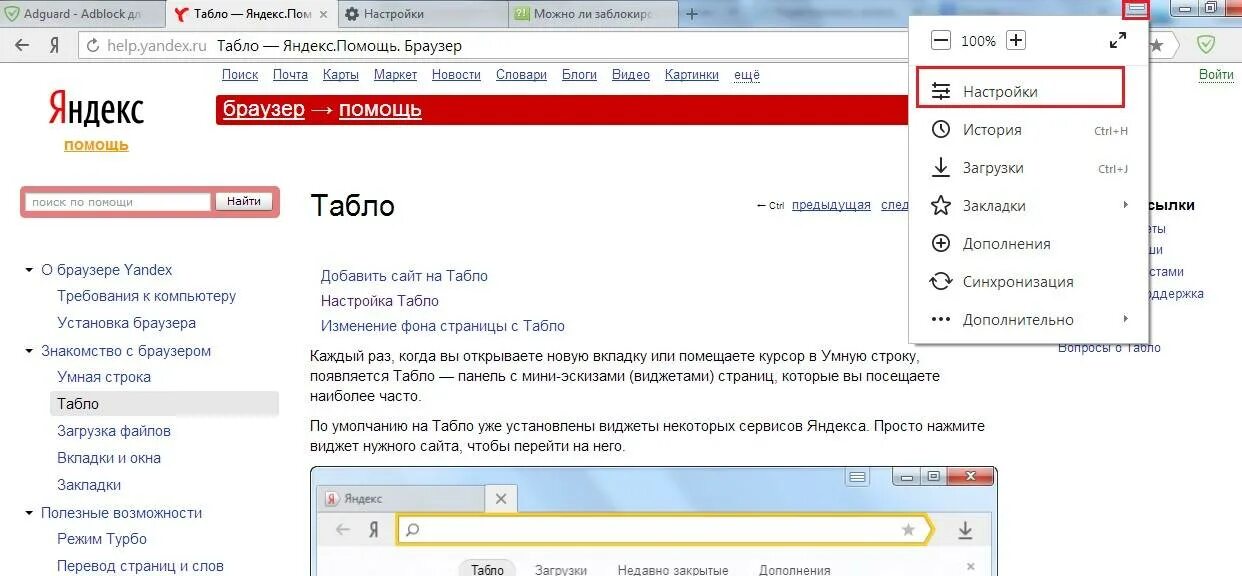Viewport: 1242px width, 576px height.
Task: Click the История clock icon
Action: click(941, 129)
